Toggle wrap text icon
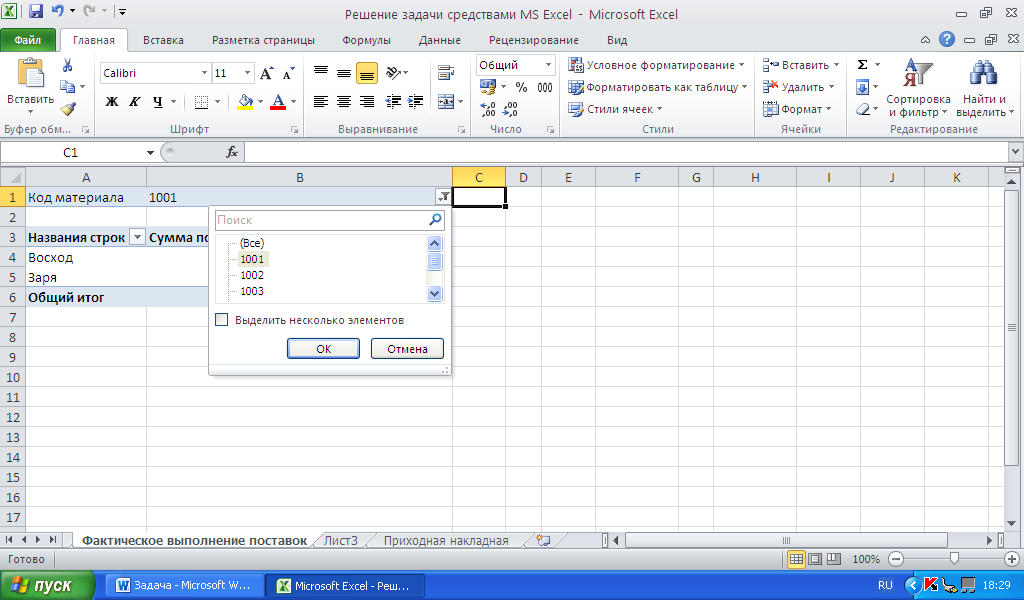 pos(446,72)
